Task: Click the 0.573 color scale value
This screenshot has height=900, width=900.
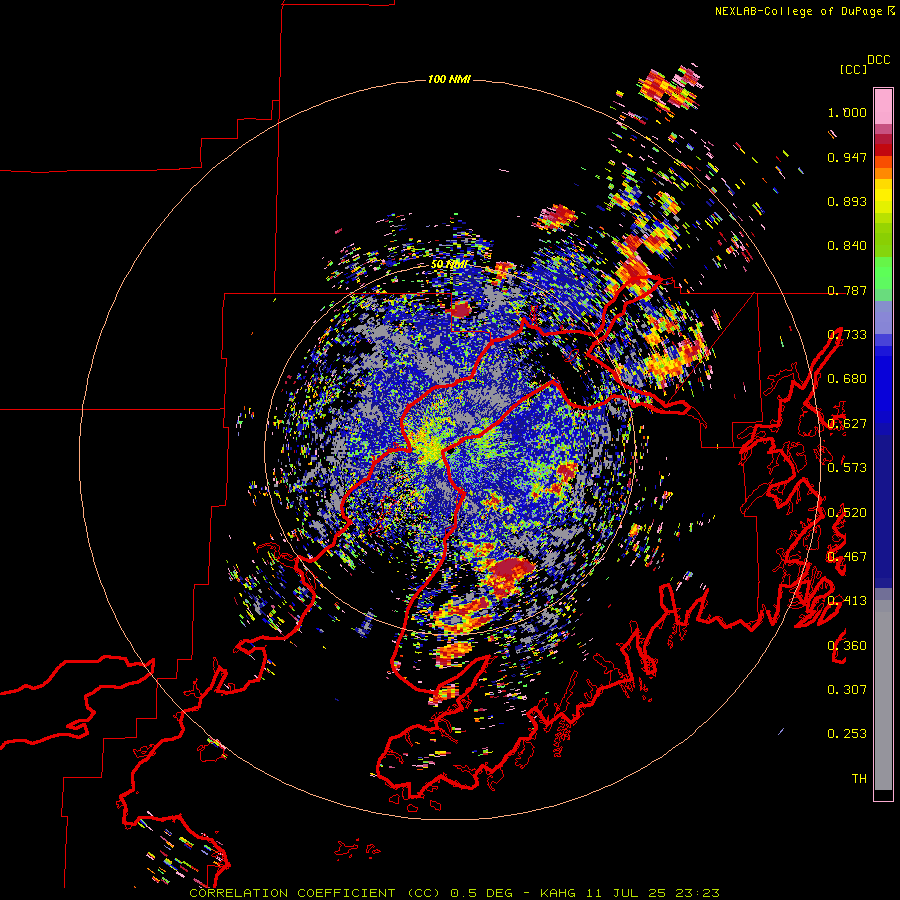Action: [x=847, y=467]
